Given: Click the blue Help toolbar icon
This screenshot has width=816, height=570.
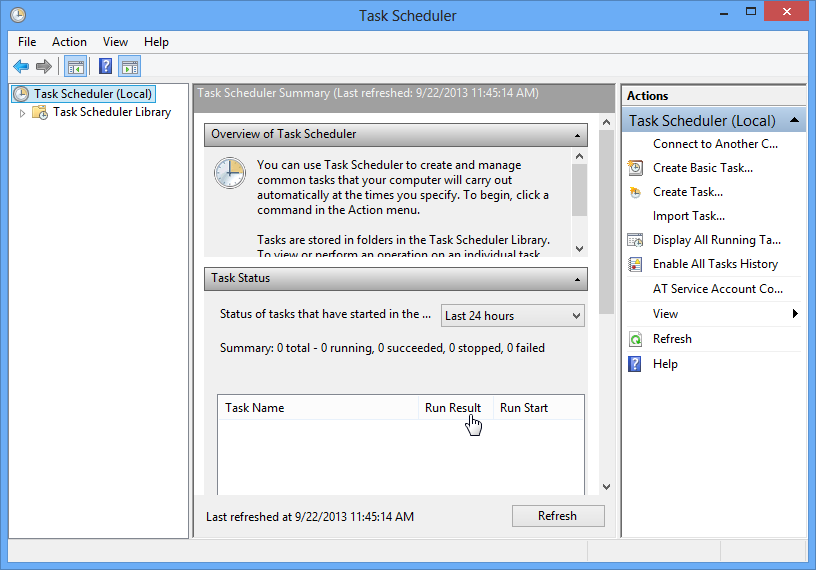Looking at the screenshot, I should pos(105,67).
